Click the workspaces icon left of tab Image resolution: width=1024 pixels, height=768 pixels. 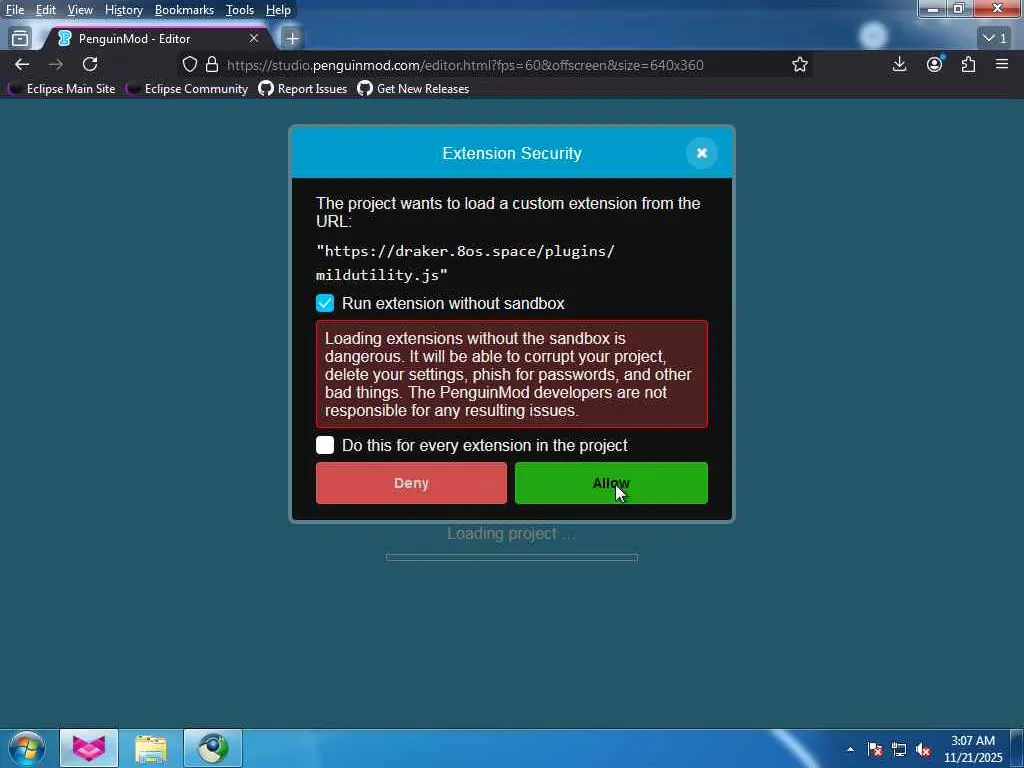[20, 39]
